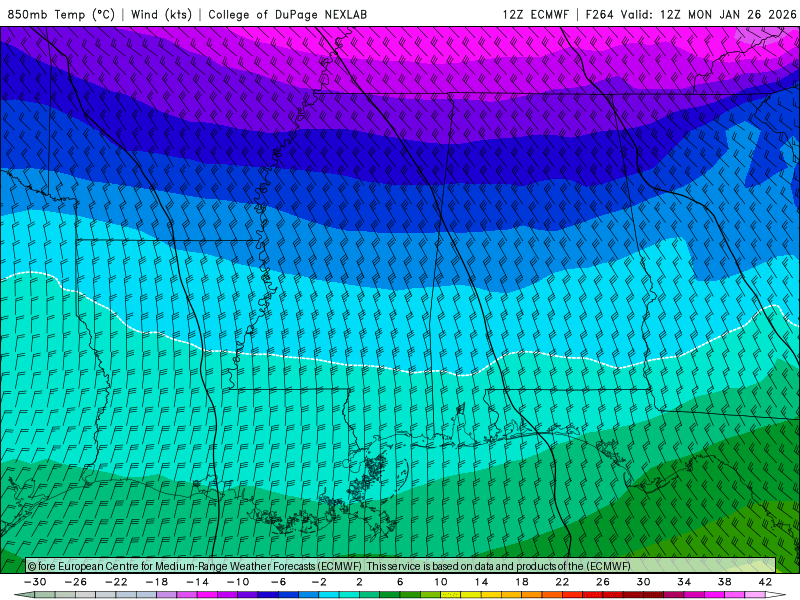Select "College of DuPage NEXLAB" header text
This screenshot has width=800, height=600.
pyautogui.click(x=287, y=14)
